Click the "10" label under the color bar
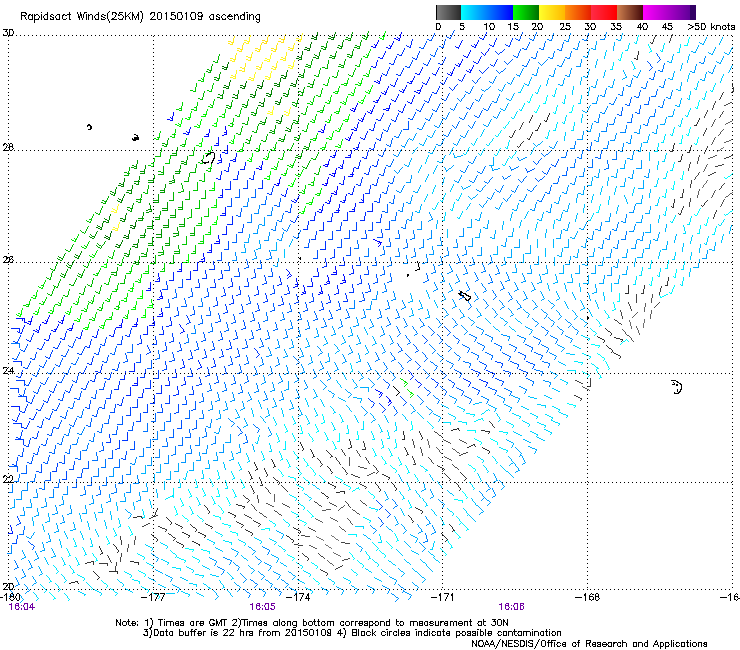740x650 pixels. coord(489,27)
